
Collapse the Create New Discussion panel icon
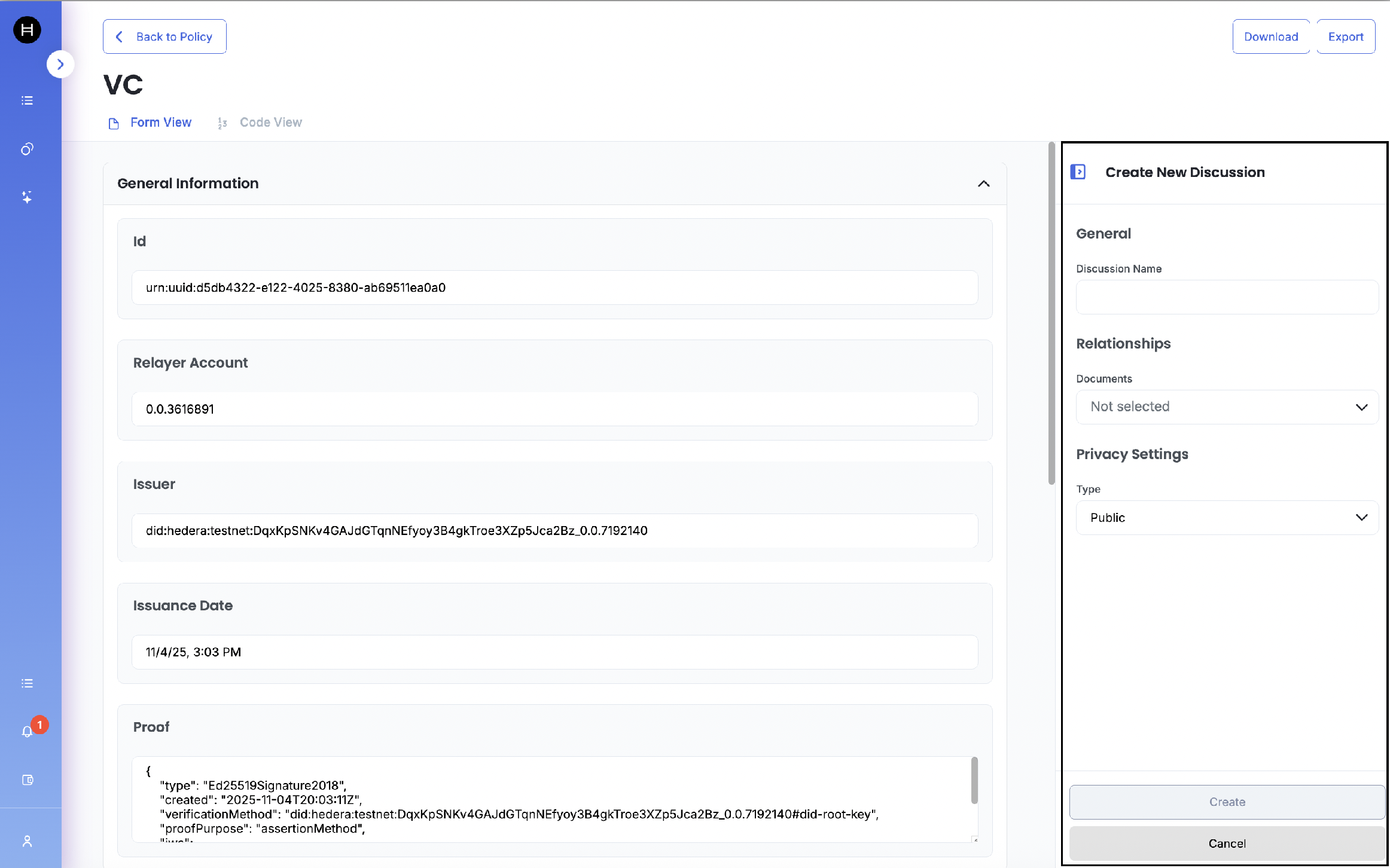1078,172
